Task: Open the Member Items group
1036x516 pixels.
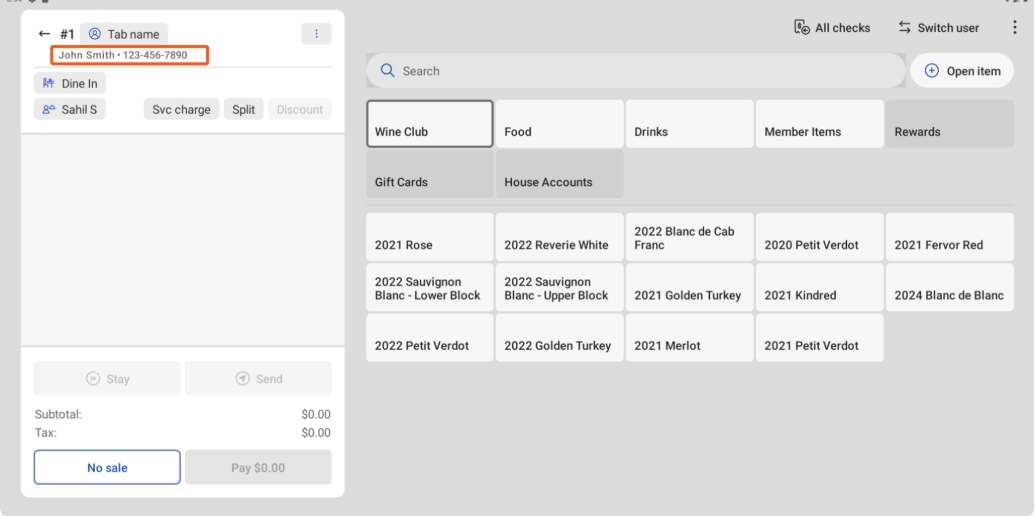Action: click(820, 124)
